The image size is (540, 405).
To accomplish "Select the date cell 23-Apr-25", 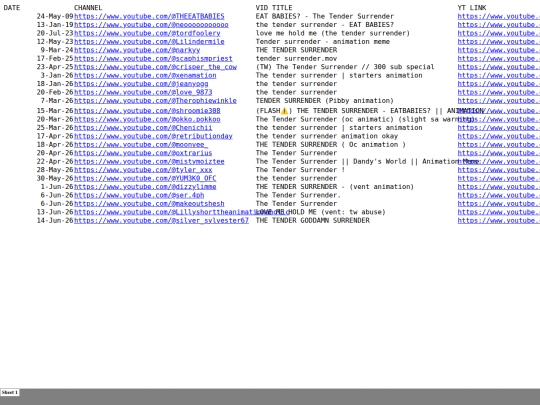I will pos(55,67).
